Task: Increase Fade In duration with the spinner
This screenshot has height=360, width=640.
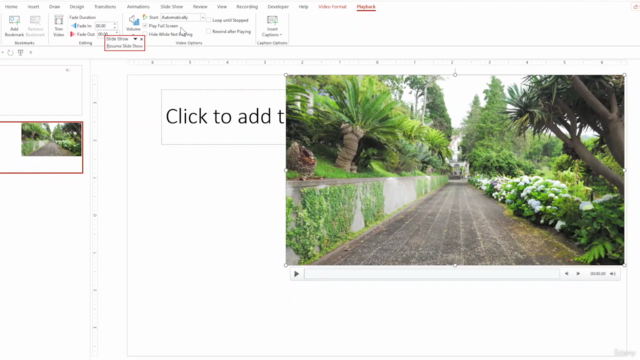Action: (115, 24)
